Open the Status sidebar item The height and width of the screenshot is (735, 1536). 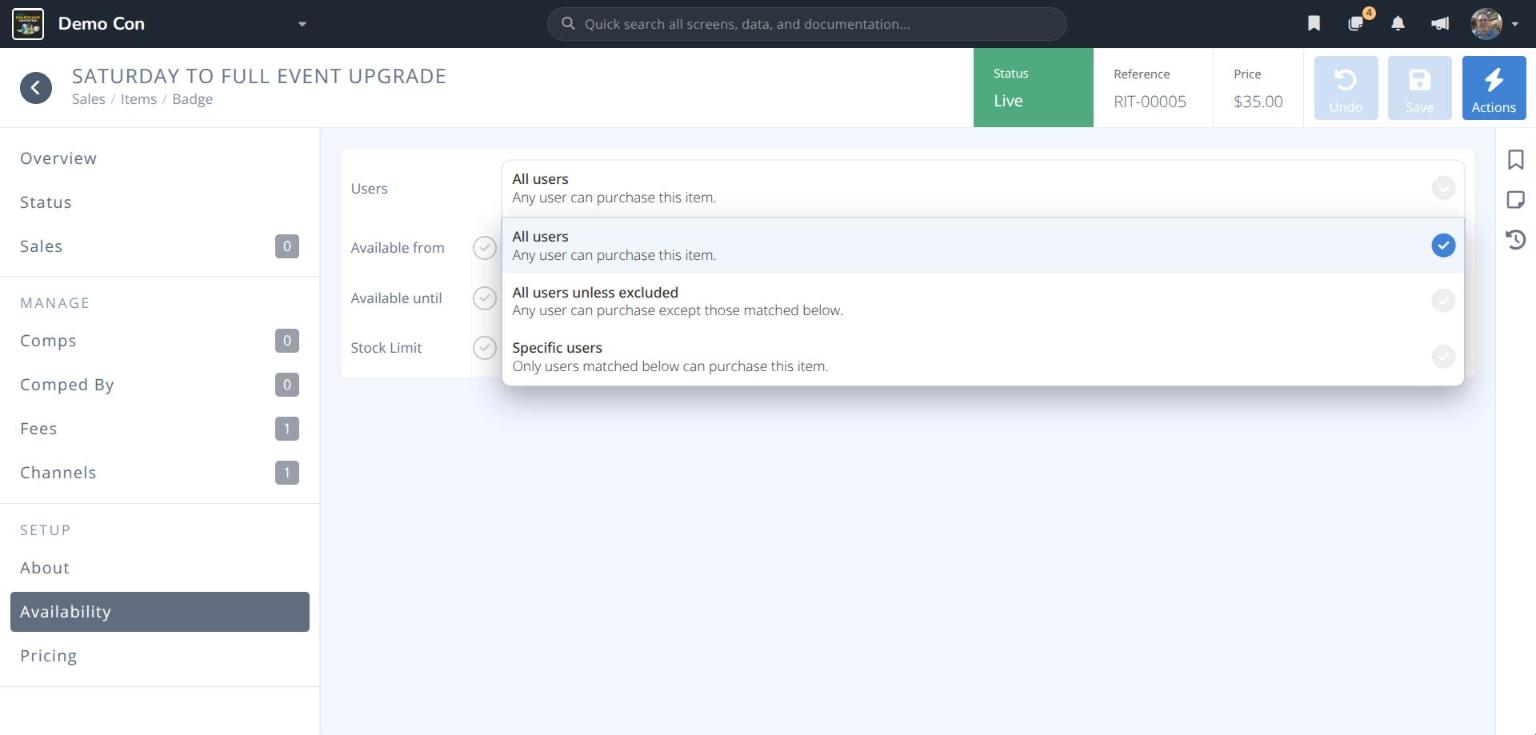click(x=160, y=202)
